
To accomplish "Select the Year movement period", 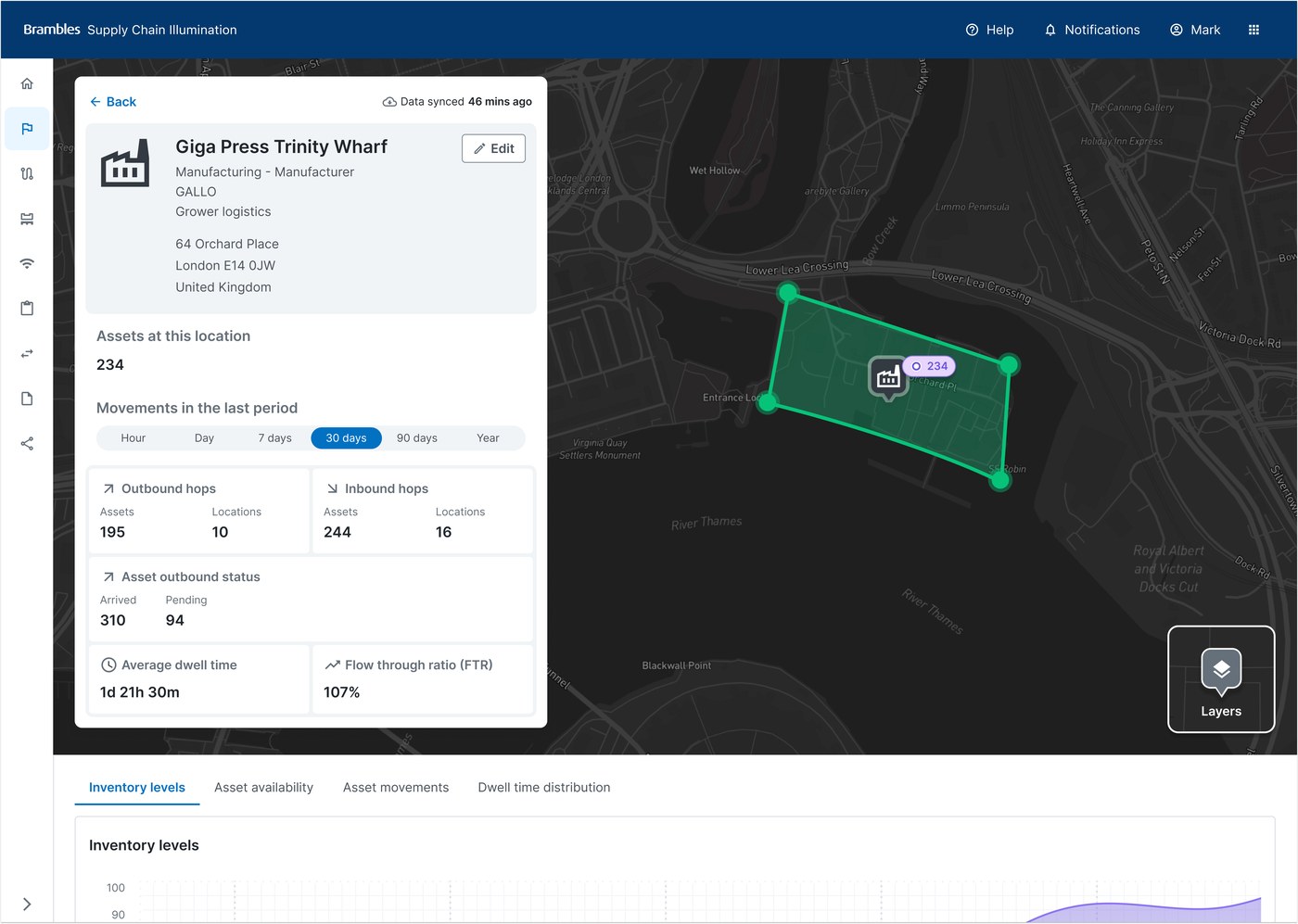I will [x=488, y=438].
